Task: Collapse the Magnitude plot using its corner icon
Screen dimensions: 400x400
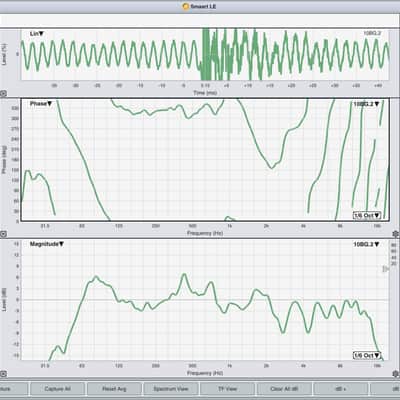Action: point(3,374)
